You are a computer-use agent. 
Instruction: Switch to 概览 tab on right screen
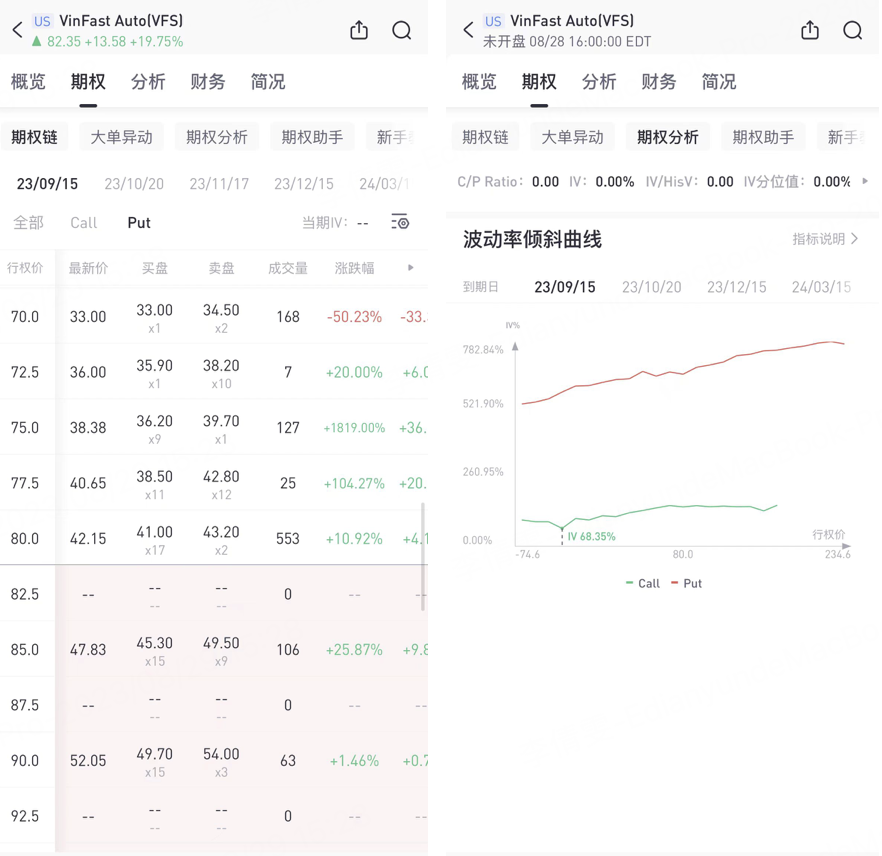(x=479, y=82)
